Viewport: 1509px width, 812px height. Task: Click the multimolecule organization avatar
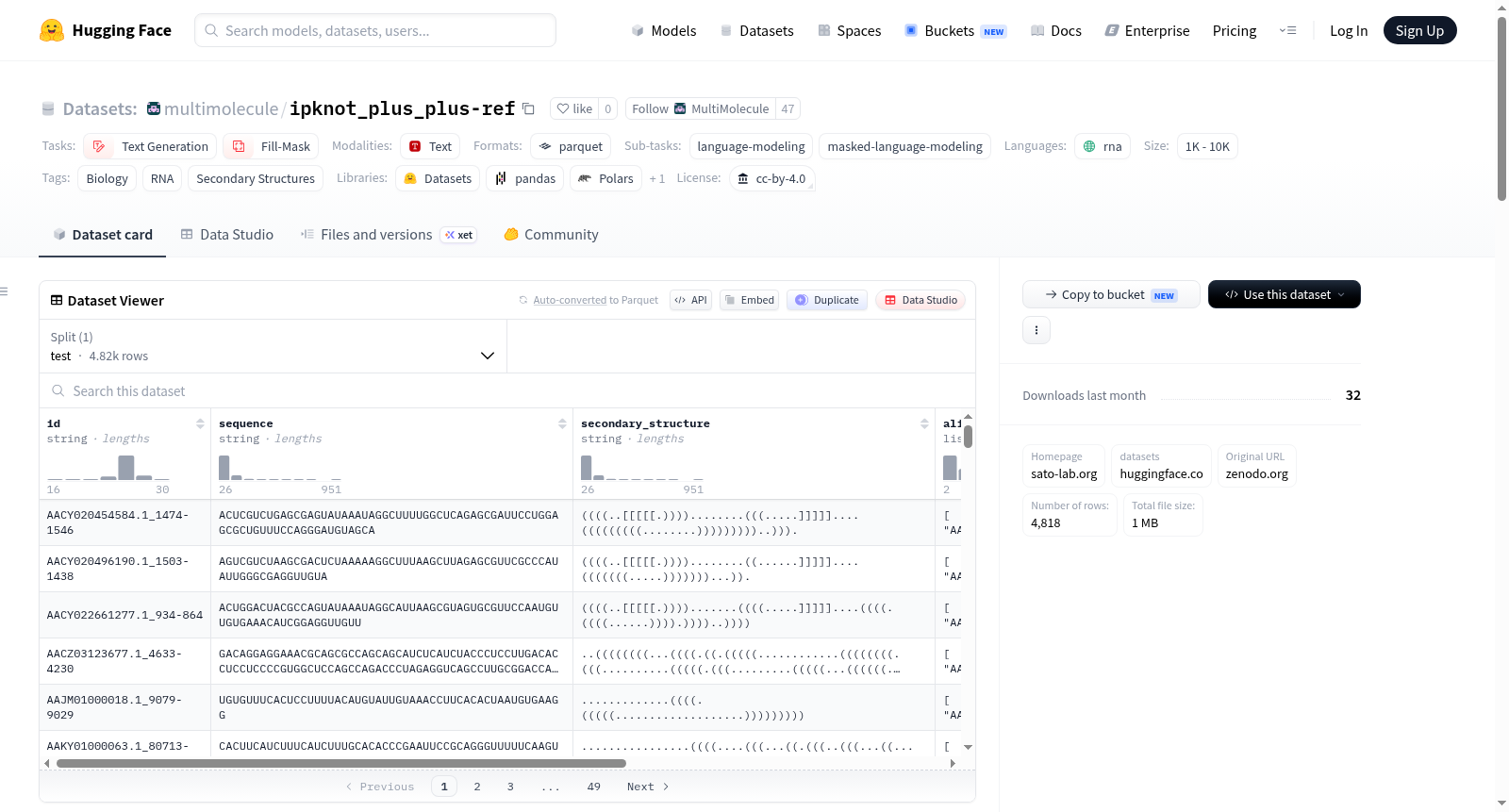(x=154, y=108)
